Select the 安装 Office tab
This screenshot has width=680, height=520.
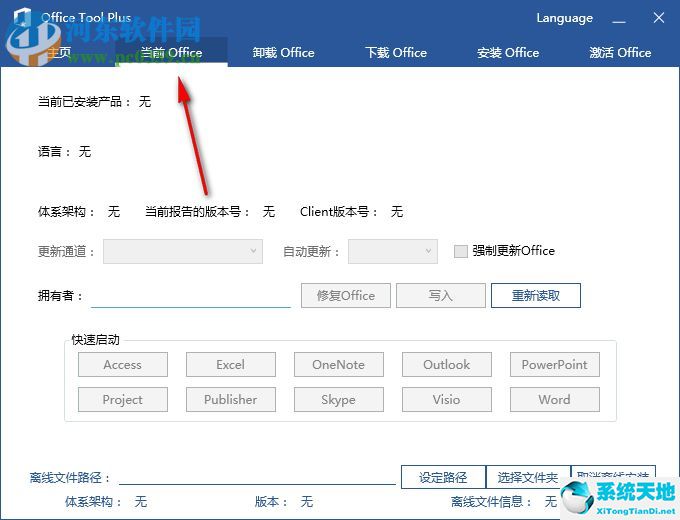[508, 52]
